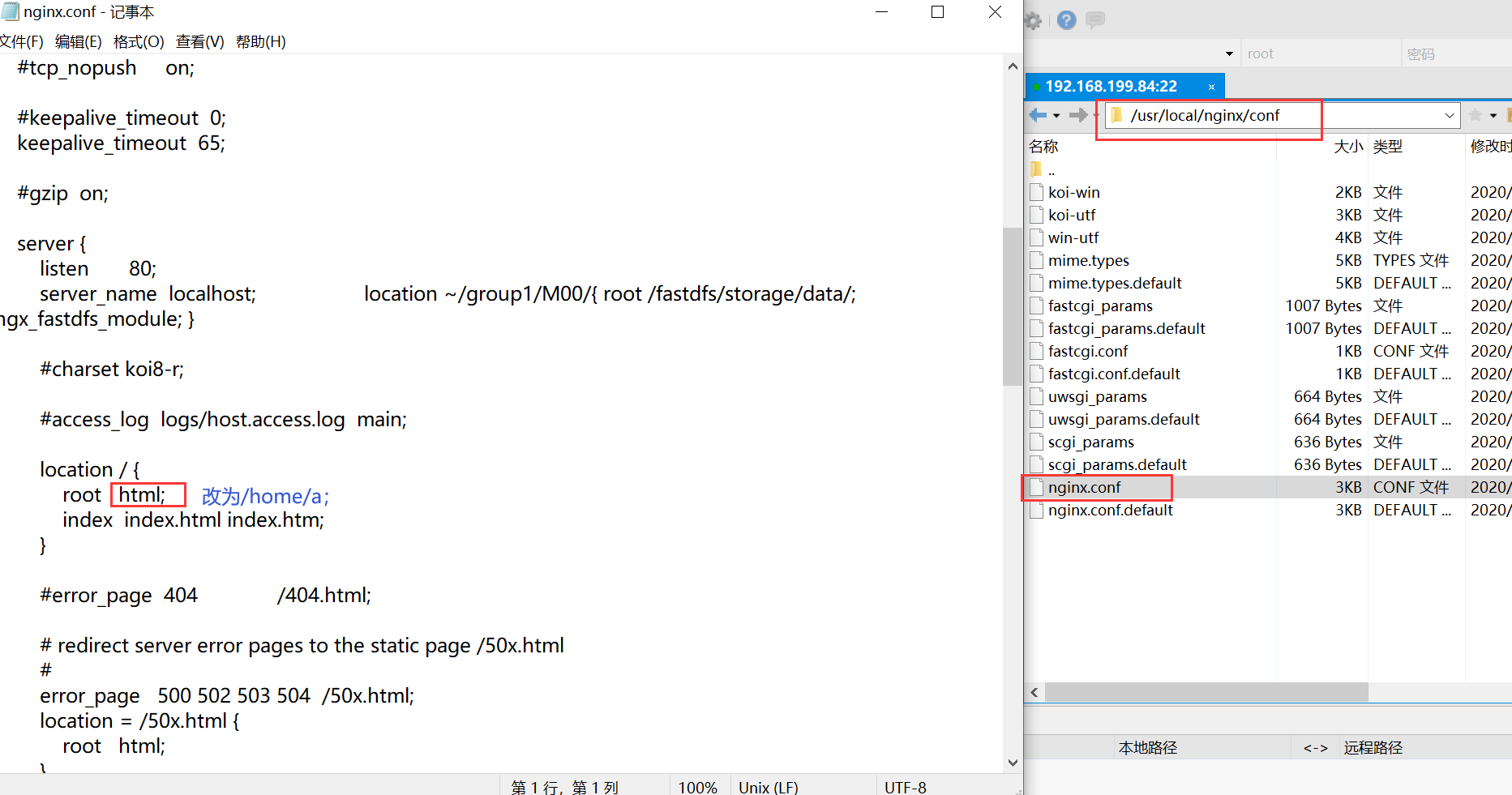
Task: Click the 密码 password input field
Action: click(x=1458, y=53)
